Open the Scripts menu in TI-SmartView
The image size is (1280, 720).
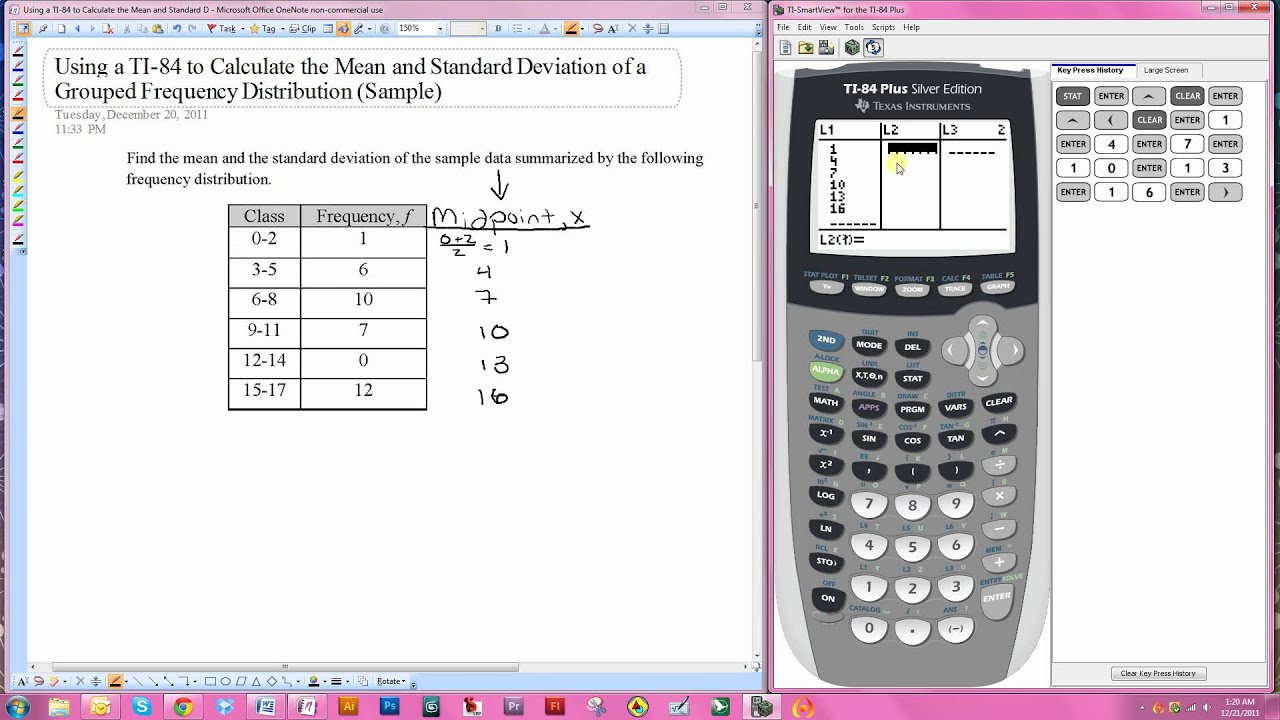(x=883, y=27)
